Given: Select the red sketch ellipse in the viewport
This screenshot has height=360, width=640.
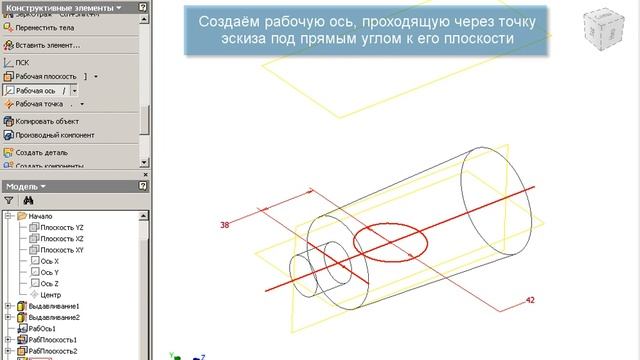Looking at the screenshot, I should (390, 242).
